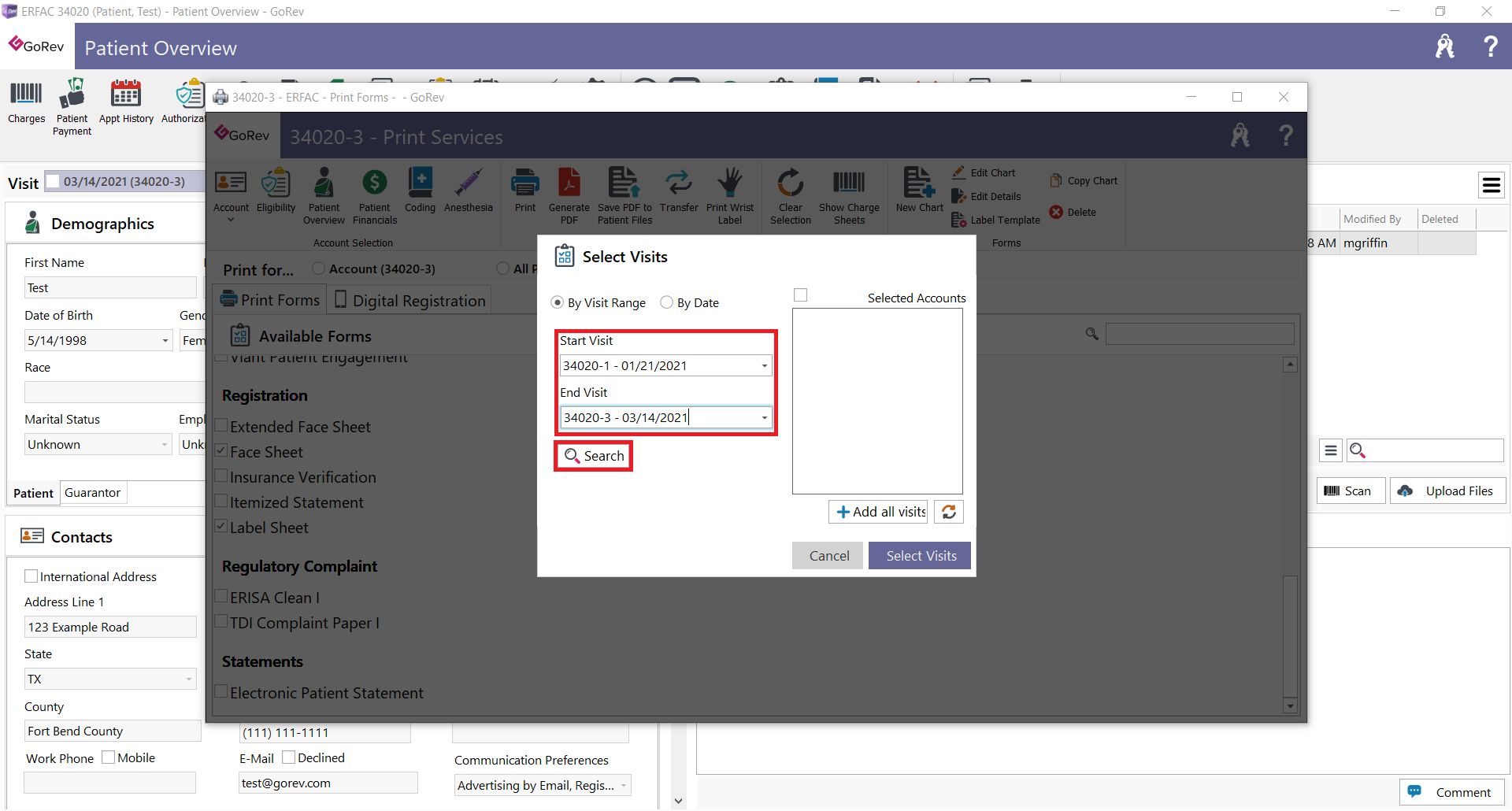Click Copy Chart in Forms group
The image size is (1512, 811).
(x=1084, y=180)
